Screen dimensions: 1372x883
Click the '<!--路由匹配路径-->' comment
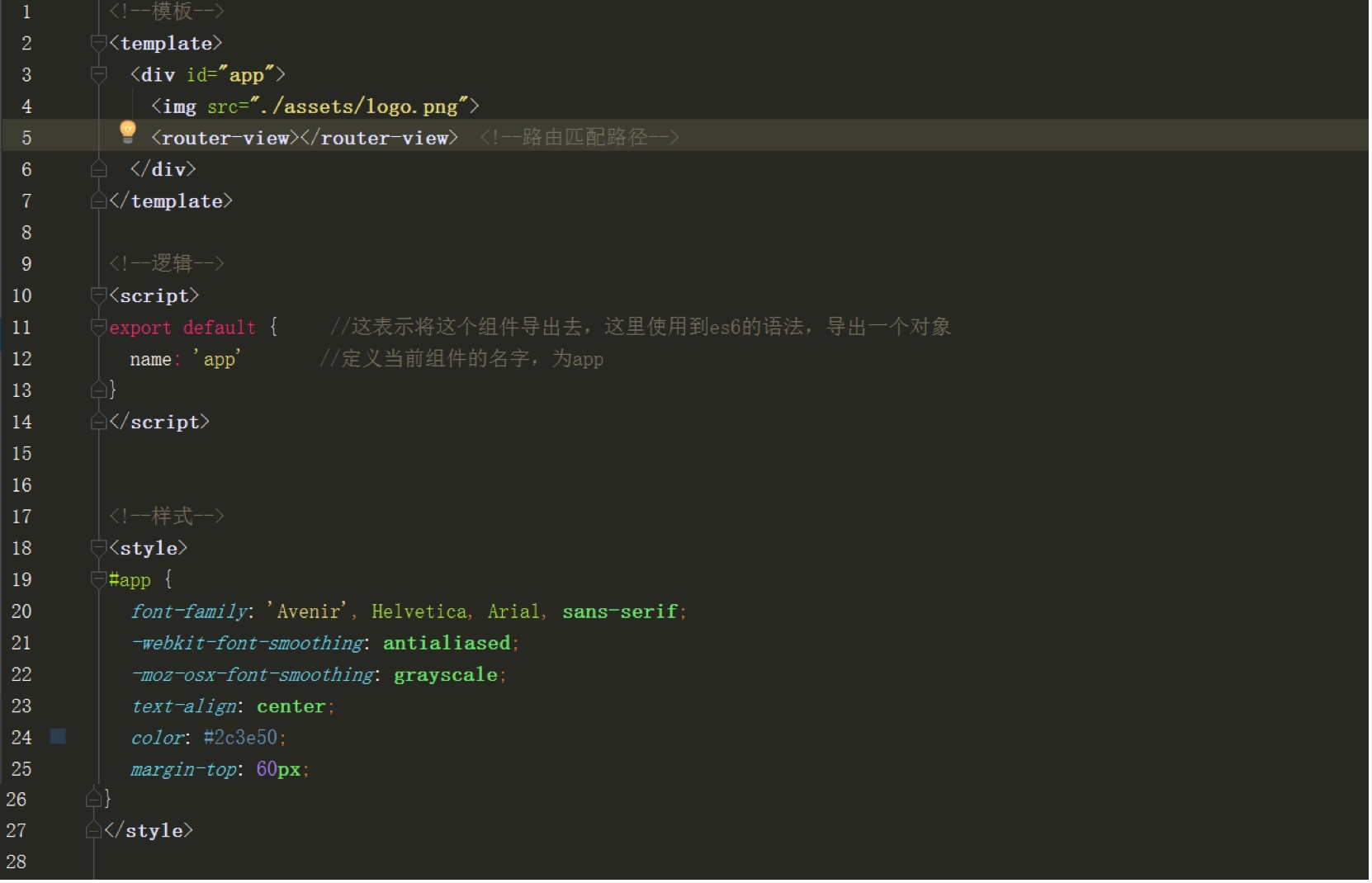[580, 138]
